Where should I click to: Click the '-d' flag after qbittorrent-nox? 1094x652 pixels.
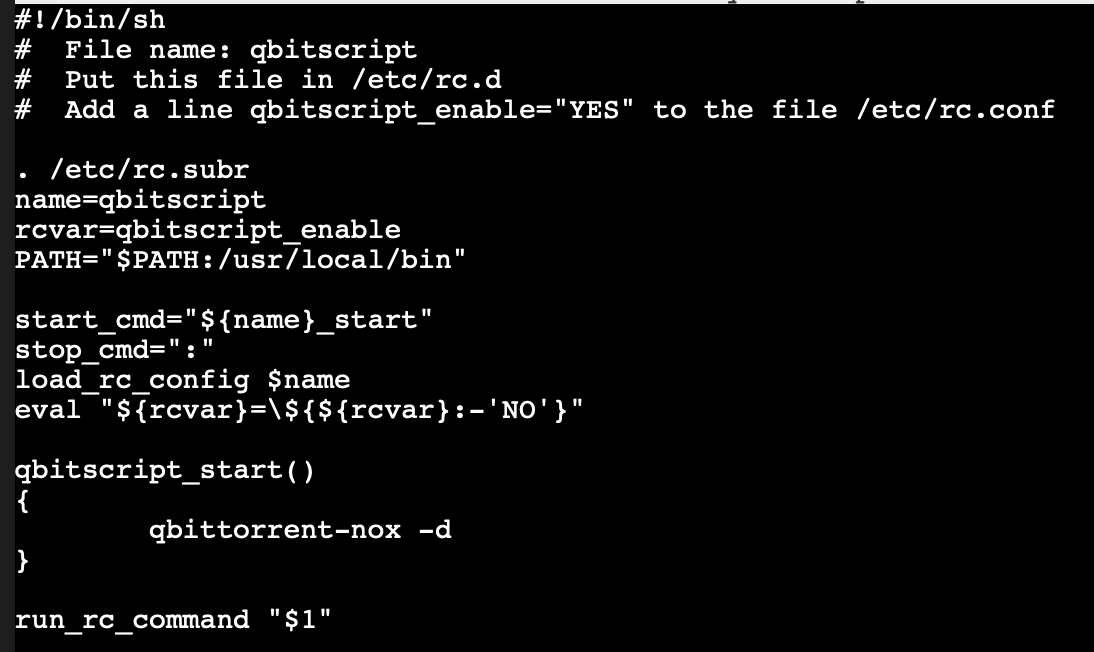click(x=435, y=530)
